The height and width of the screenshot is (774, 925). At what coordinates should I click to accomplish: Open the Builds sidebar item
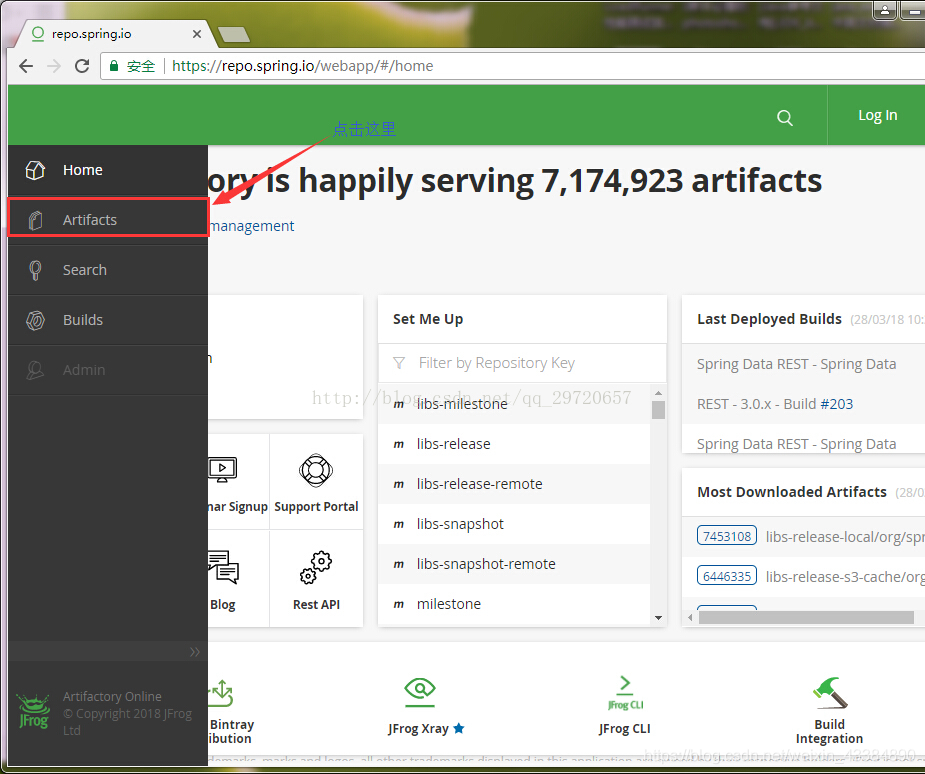[x=108, y=320]
